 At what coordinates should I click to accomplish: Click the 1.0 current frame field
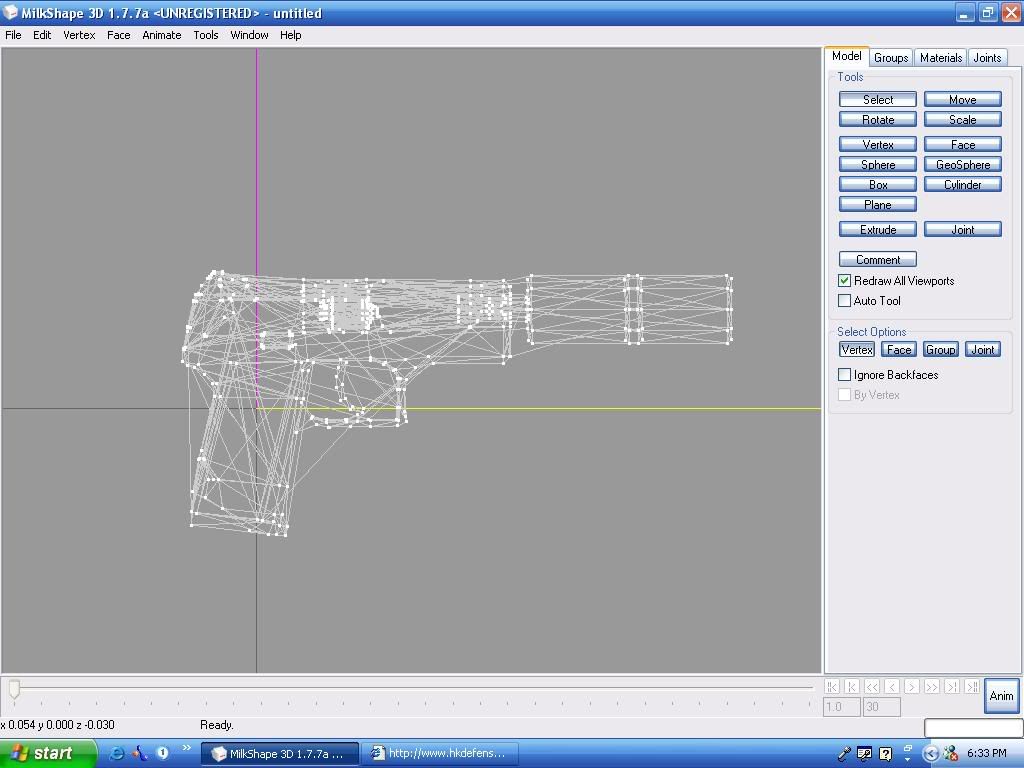click(841, 707)
